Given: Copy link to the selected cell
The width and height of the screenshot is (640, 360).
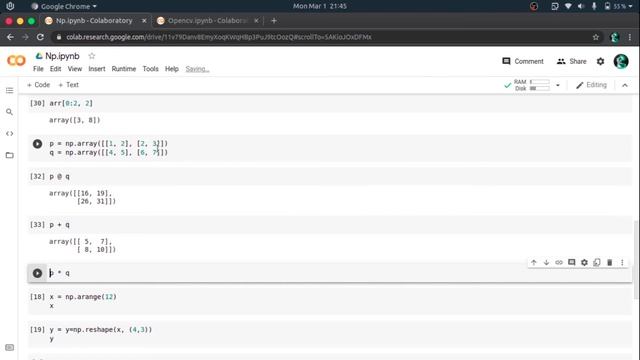Looking at the screenshot, I should 559,262.
